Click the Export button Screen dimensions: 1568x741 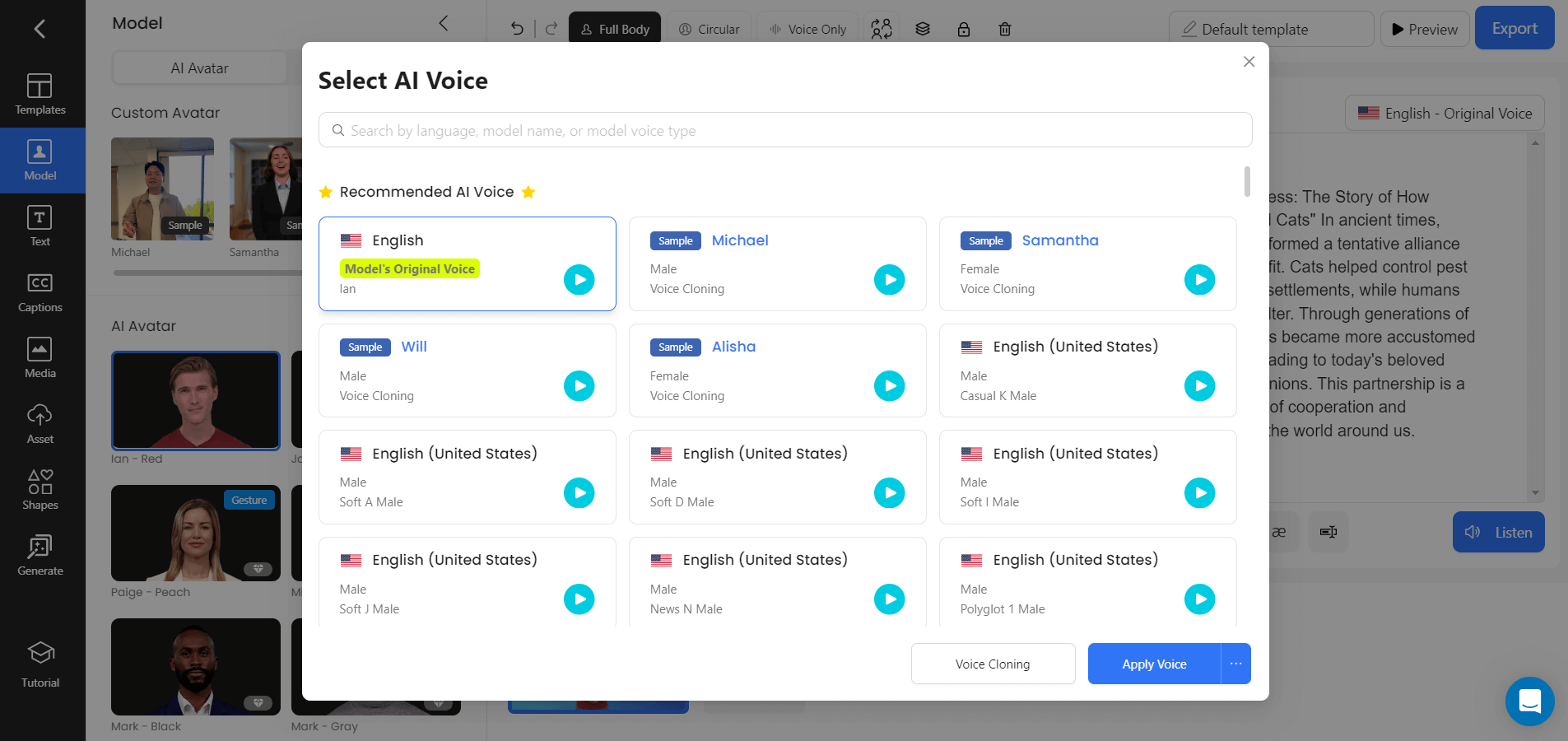pos(1514,27)
